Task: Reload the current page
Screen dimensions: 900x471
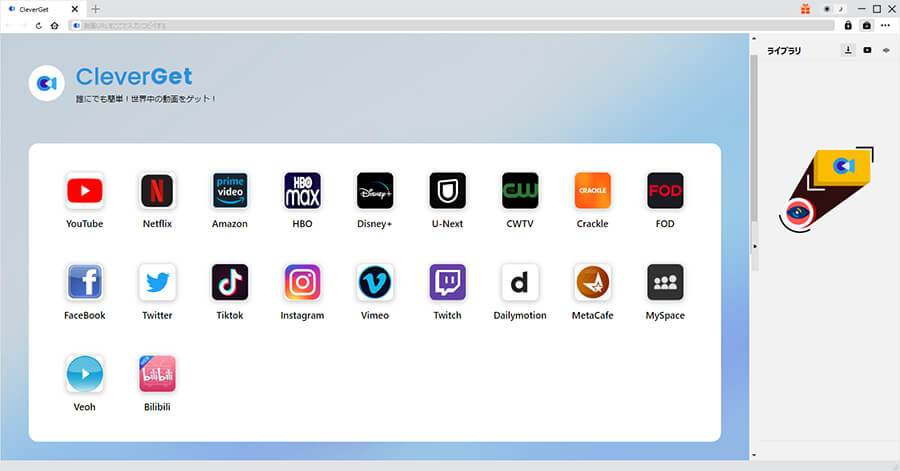Action: (x=39, y=25)
